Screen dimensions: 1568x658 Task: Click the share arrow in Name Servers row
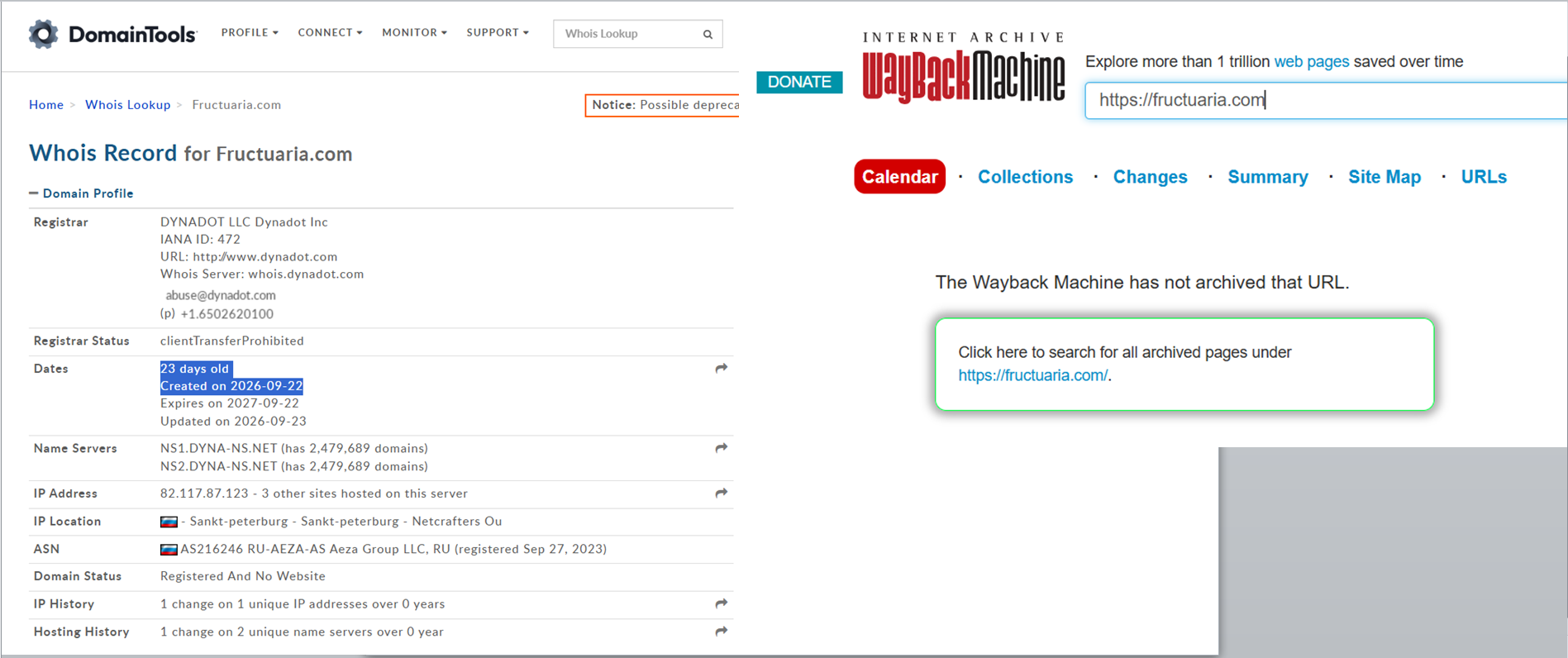722,447
